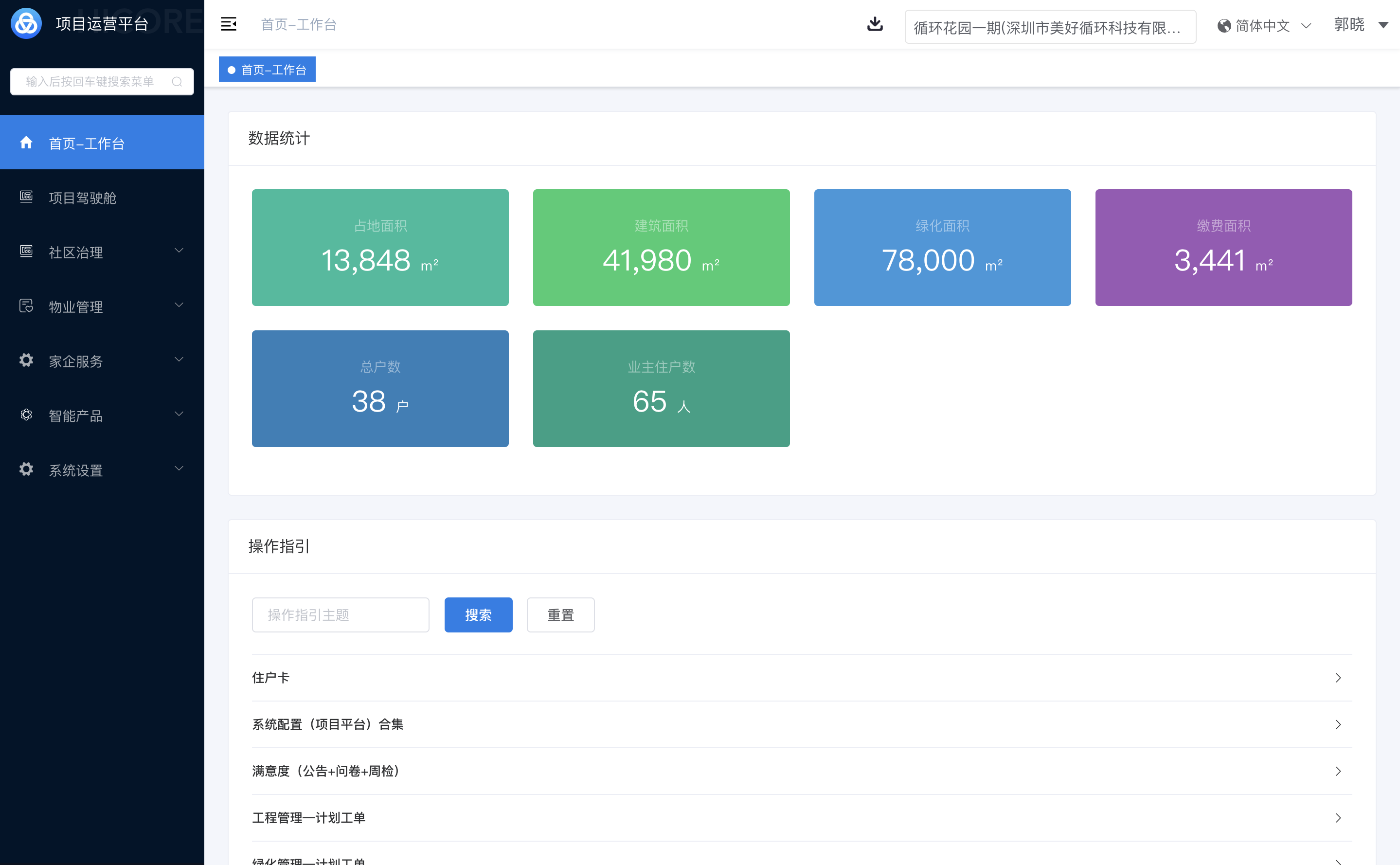1400x865 pixels.
Task: Click the 操作指引主题 input field
Action: tap(341, 615)
